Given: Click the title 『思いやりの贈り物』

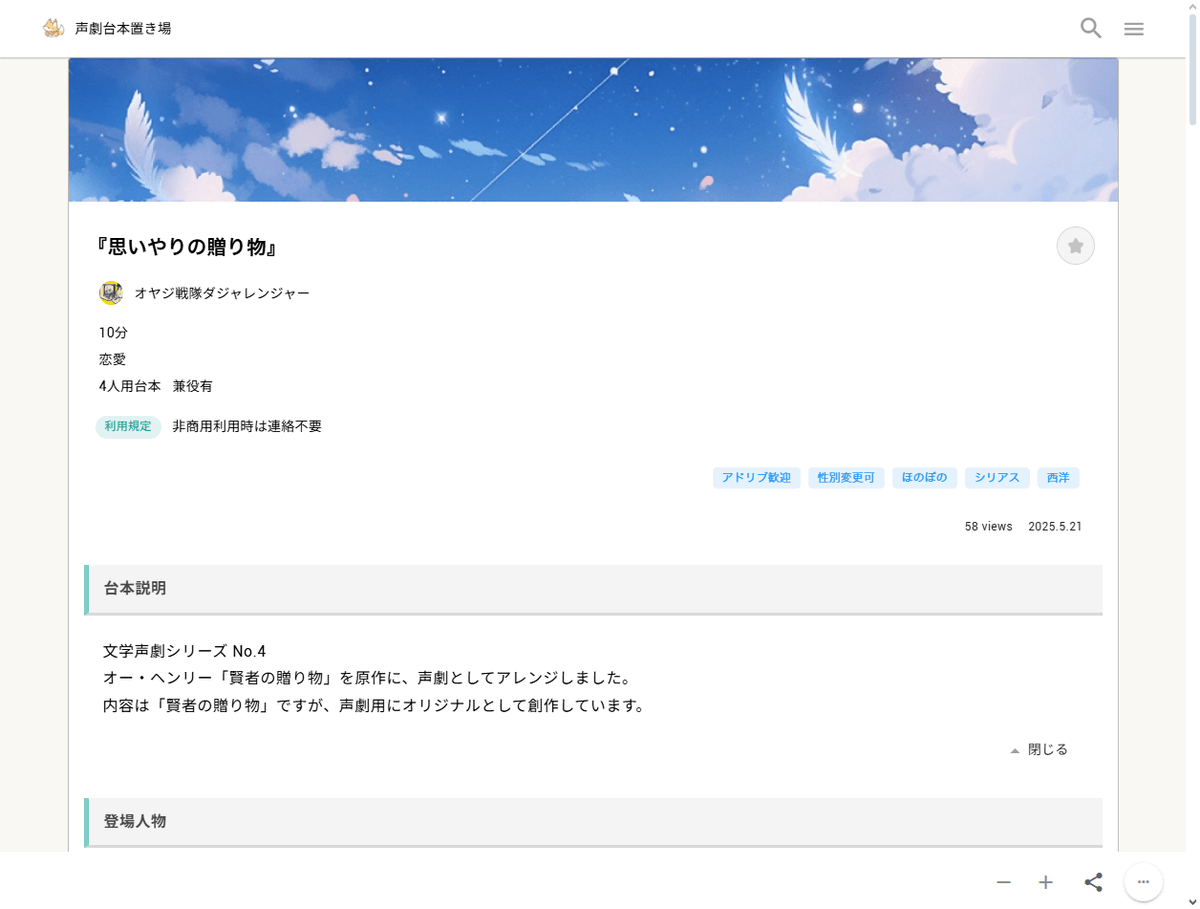Looking at the screenshot, I should click(x=187, y=247).
